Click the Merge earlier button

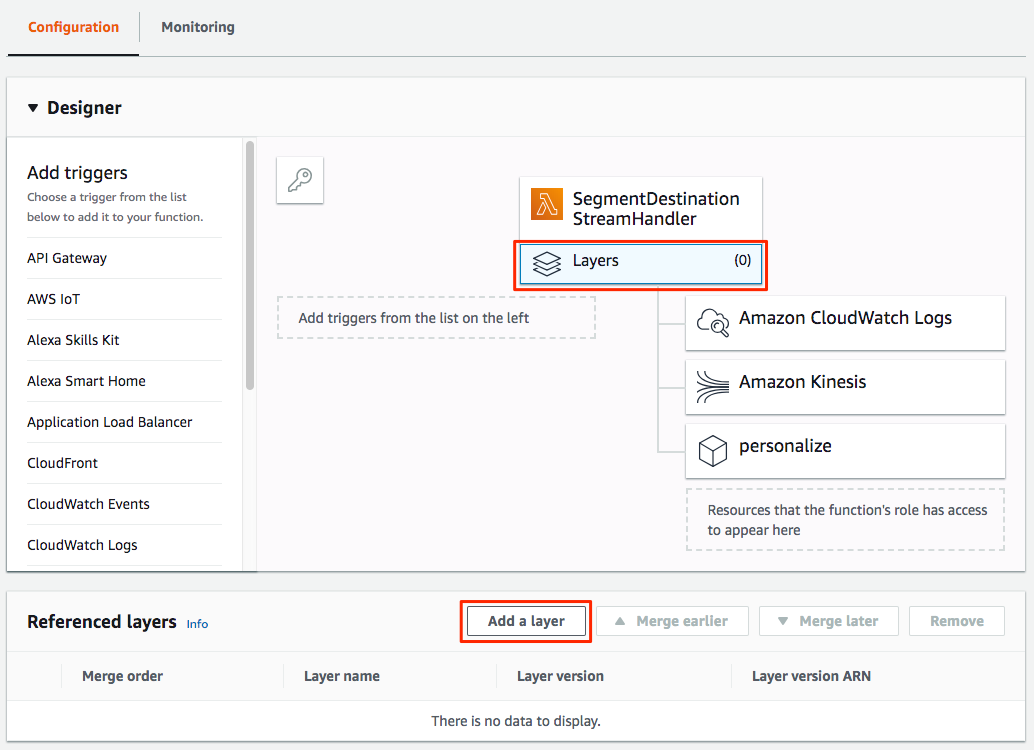click(x=672, y=620)
